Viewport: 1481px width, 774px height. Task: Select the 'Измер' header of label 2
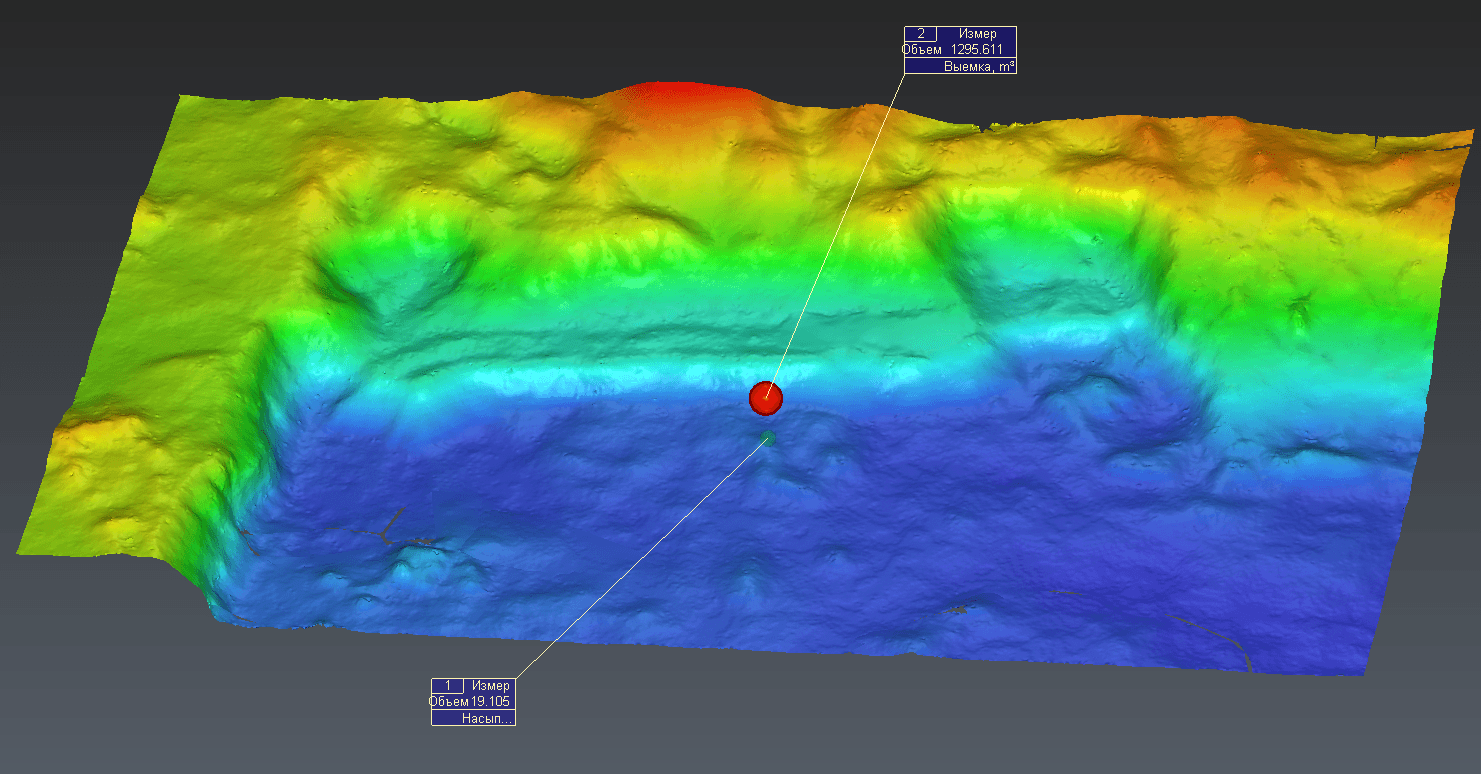(x=977, y=34)
